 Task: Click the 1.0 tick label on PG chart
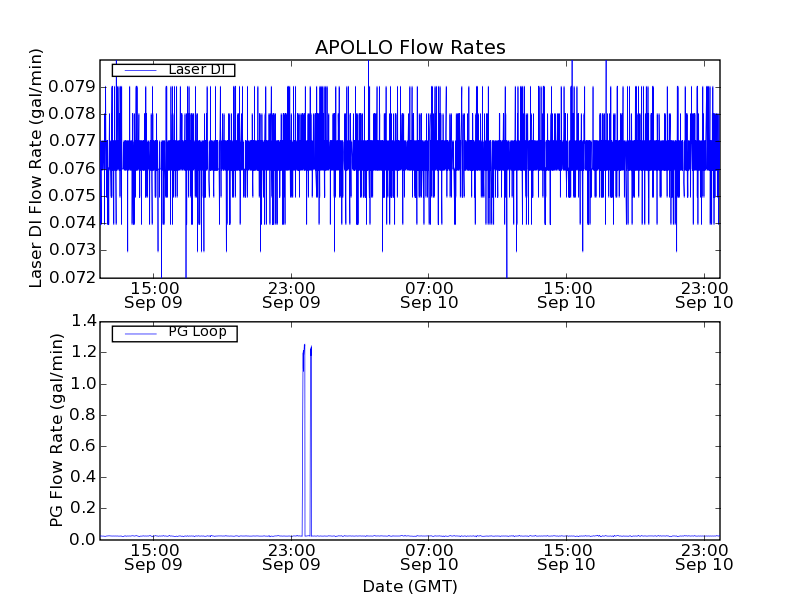pyautogui.click(x=83, y=384)
